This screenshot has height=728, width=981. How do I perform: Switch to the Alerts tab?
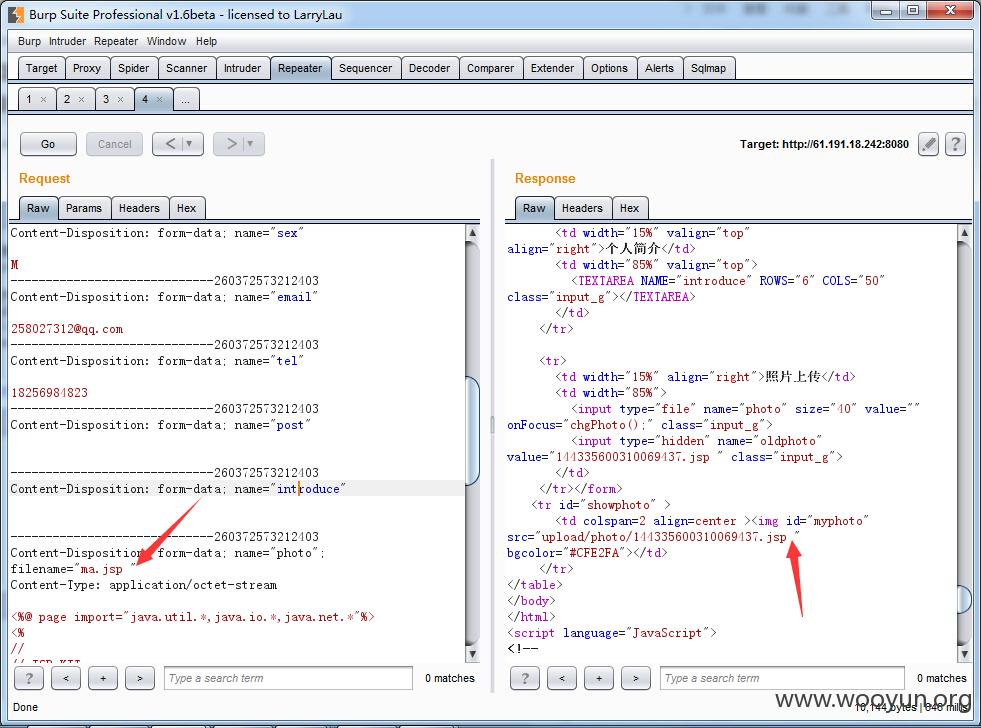[659, 68]
